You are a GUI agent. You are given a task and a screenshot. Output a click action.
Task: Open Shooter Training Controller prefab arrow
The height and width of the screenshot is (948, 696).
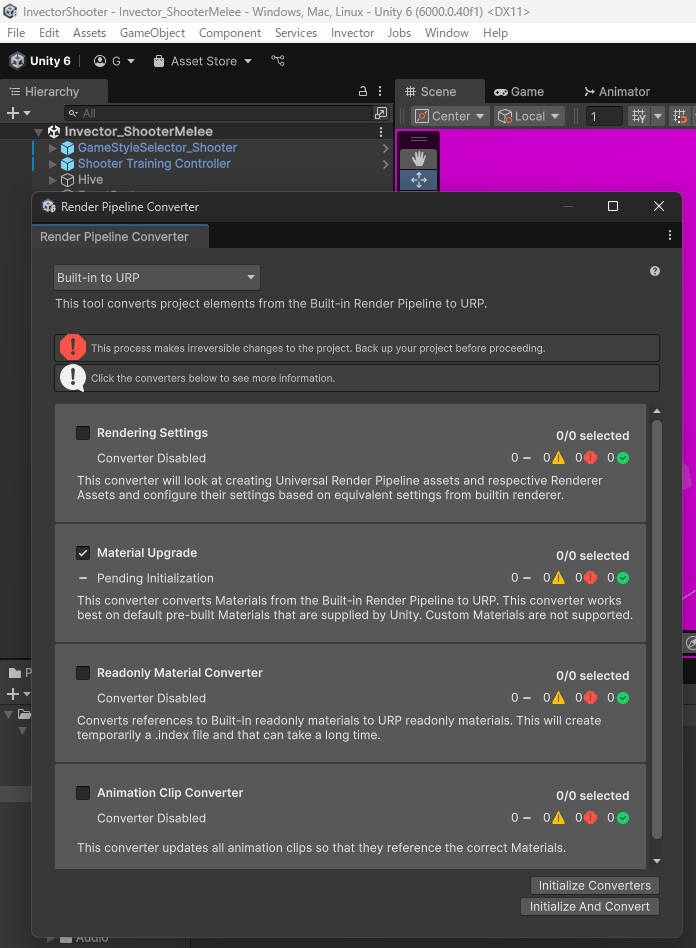coord(385,164)
